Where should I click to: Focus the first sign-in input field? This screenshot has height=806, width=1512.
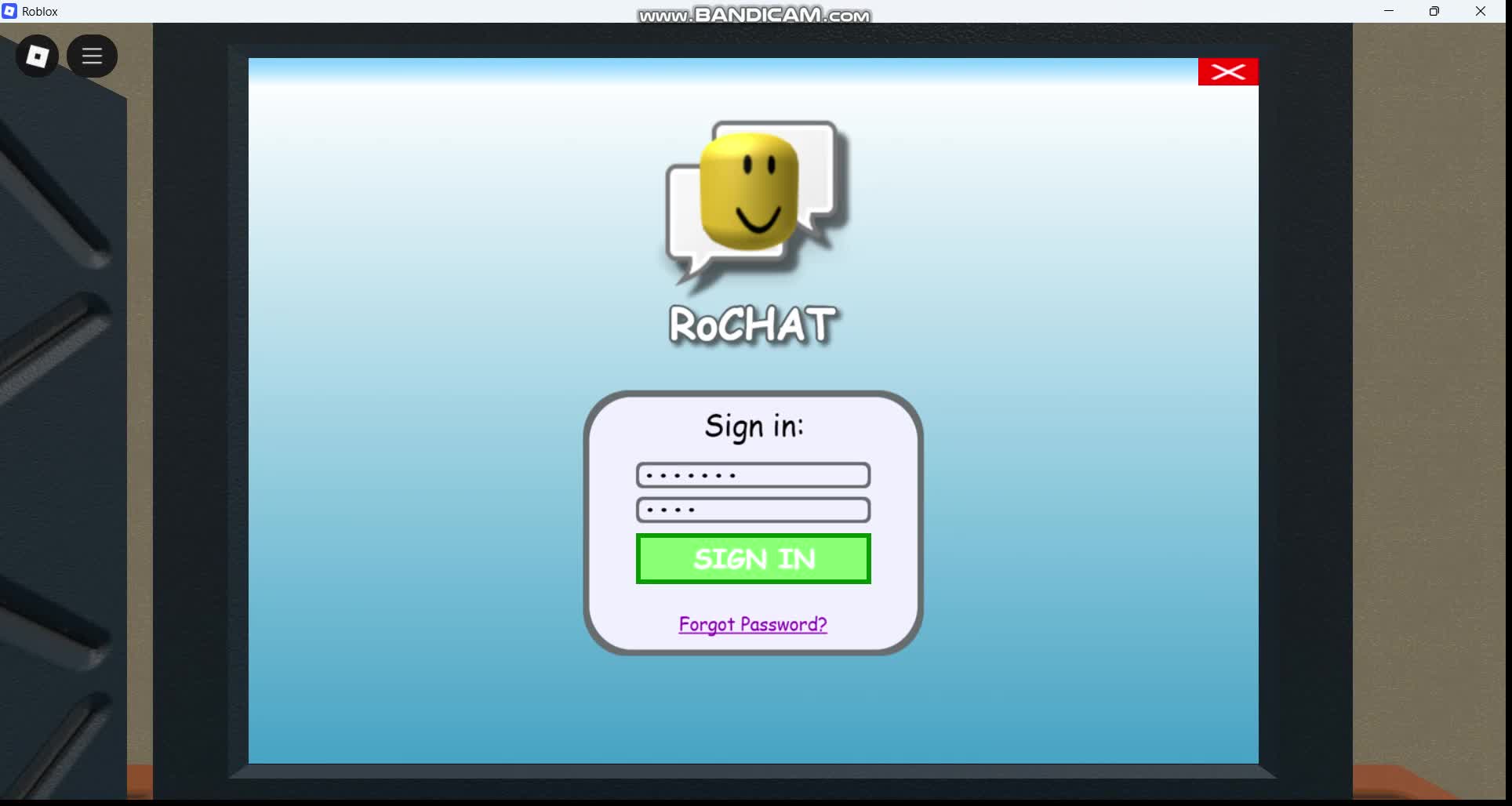coord(753,475)
